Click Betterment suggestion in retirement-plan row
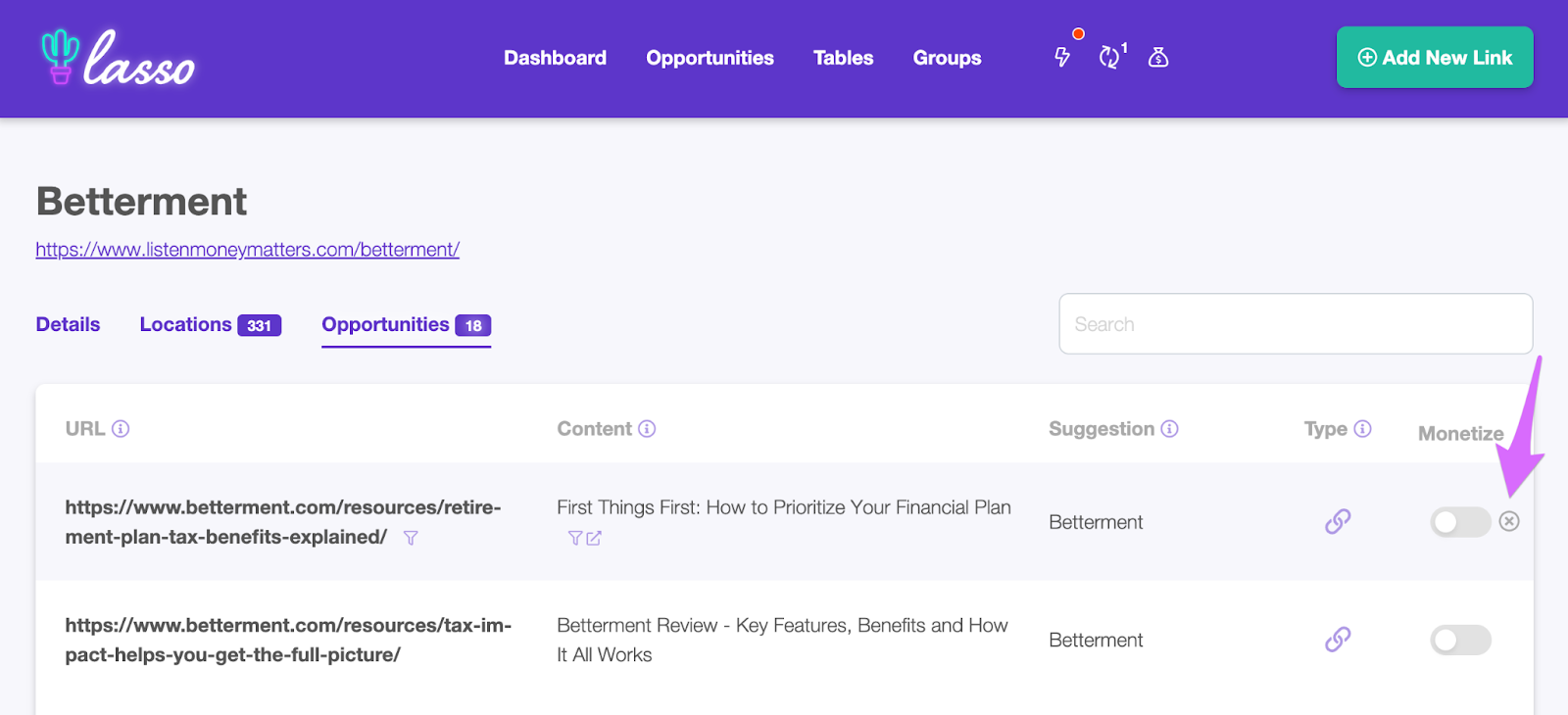Viewport: 1568px width, 715px height. point(1096,522)
